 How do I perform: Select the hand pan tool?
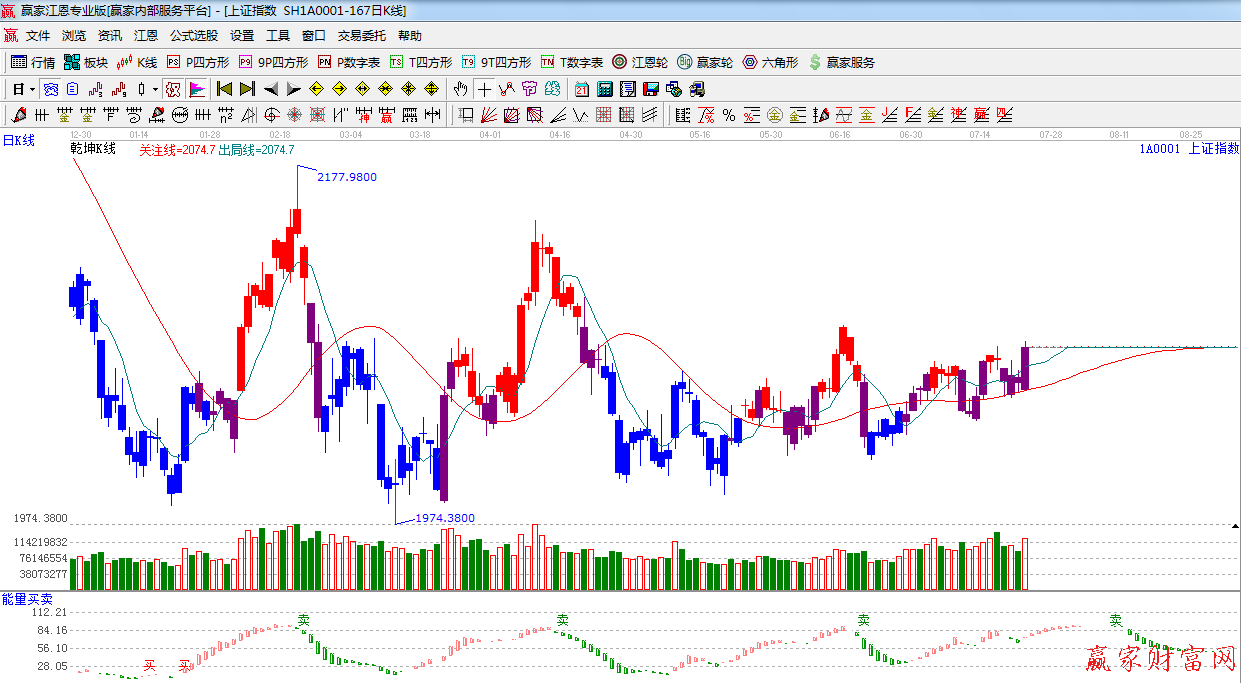pos(461,89)
